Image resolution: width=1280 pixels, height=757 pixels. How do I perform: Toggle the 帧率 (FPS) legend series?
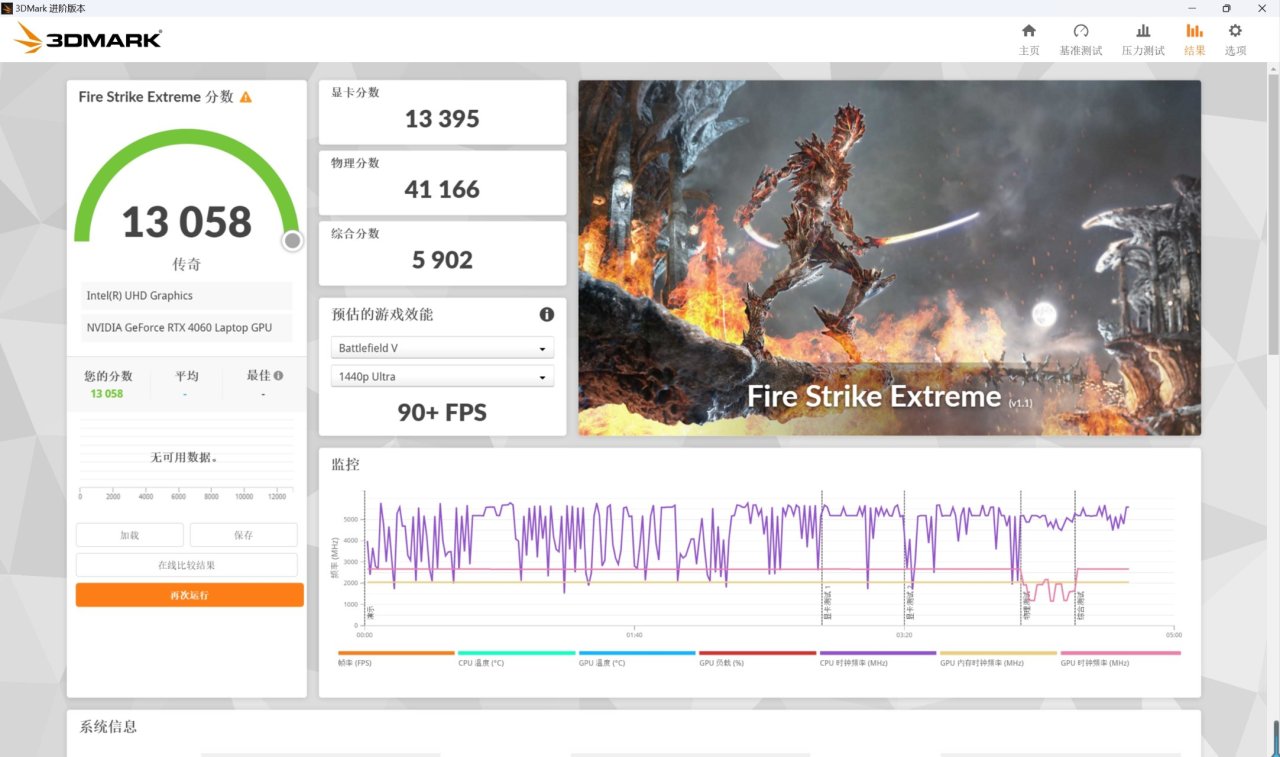point(396,658)
